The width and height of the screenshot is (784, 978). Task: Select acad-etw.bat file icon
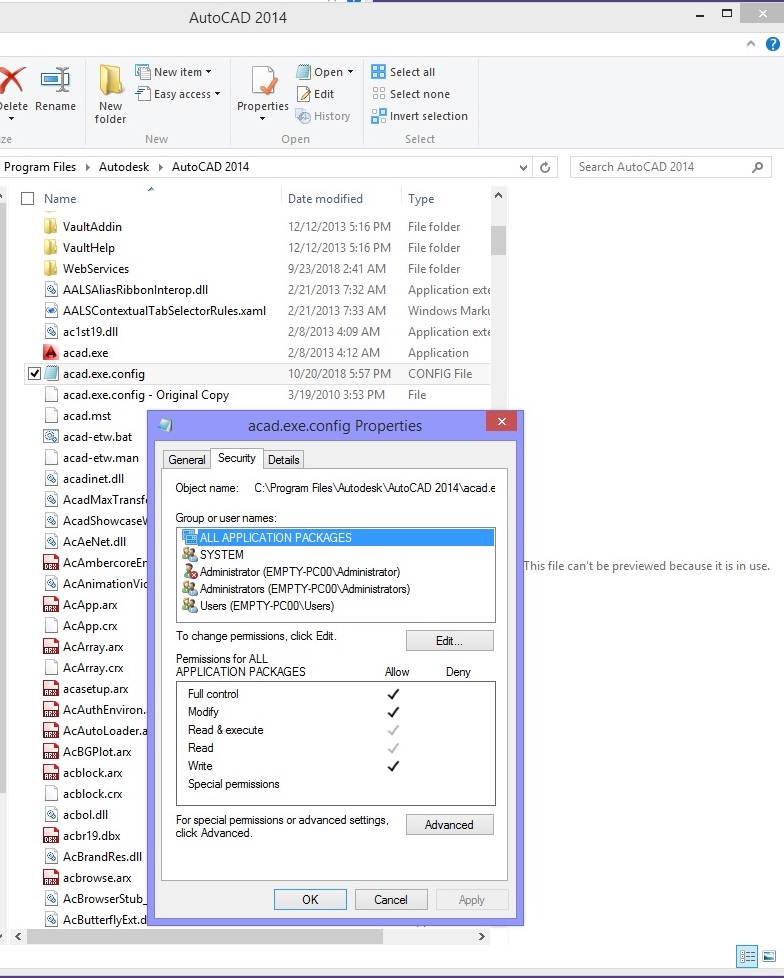coord(51,437)
